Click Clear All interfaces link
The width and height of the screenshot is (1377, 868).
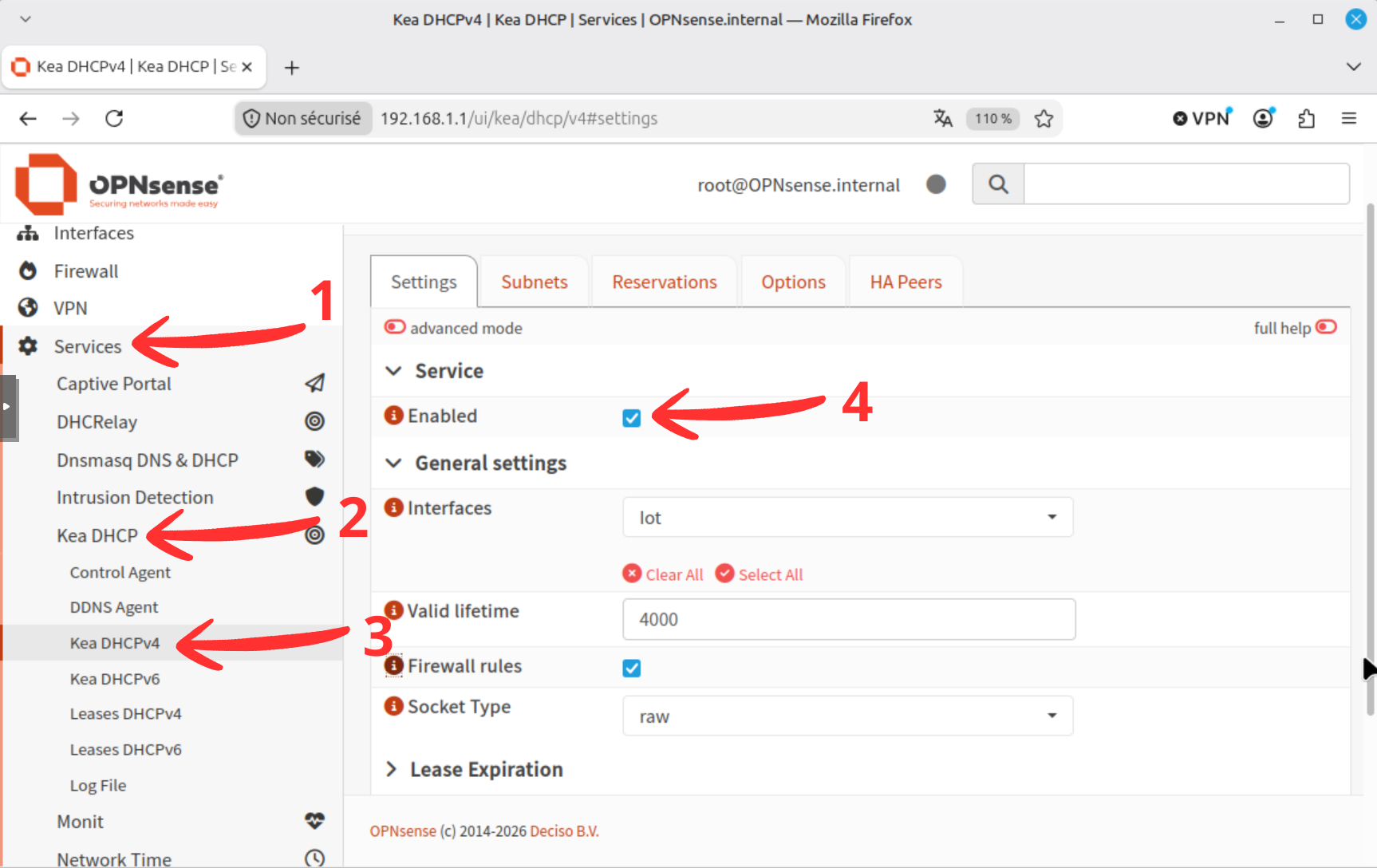click(x=663, y=574)
